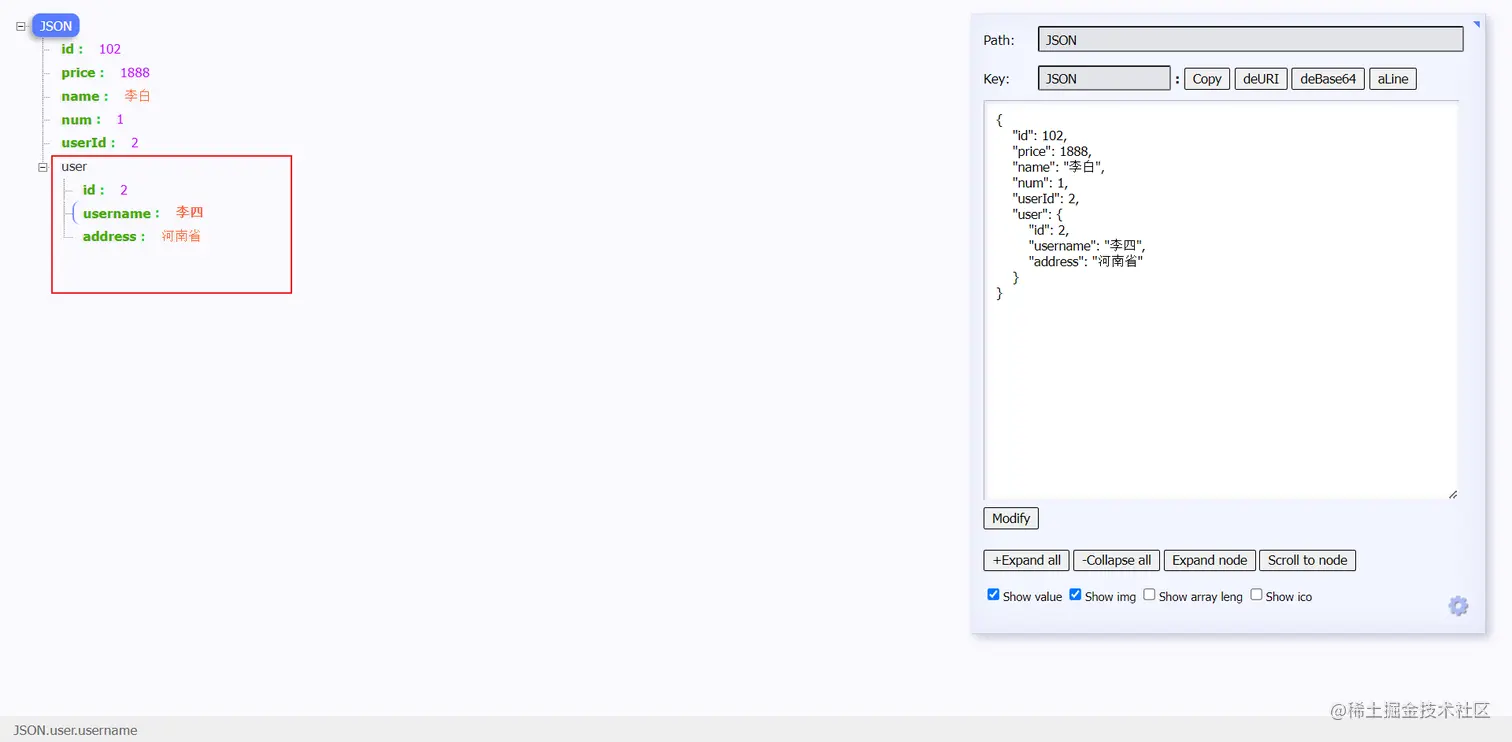Click the -Collapse all button
This screenshot has width=1512, height=742.
[x=1116, y=560]
